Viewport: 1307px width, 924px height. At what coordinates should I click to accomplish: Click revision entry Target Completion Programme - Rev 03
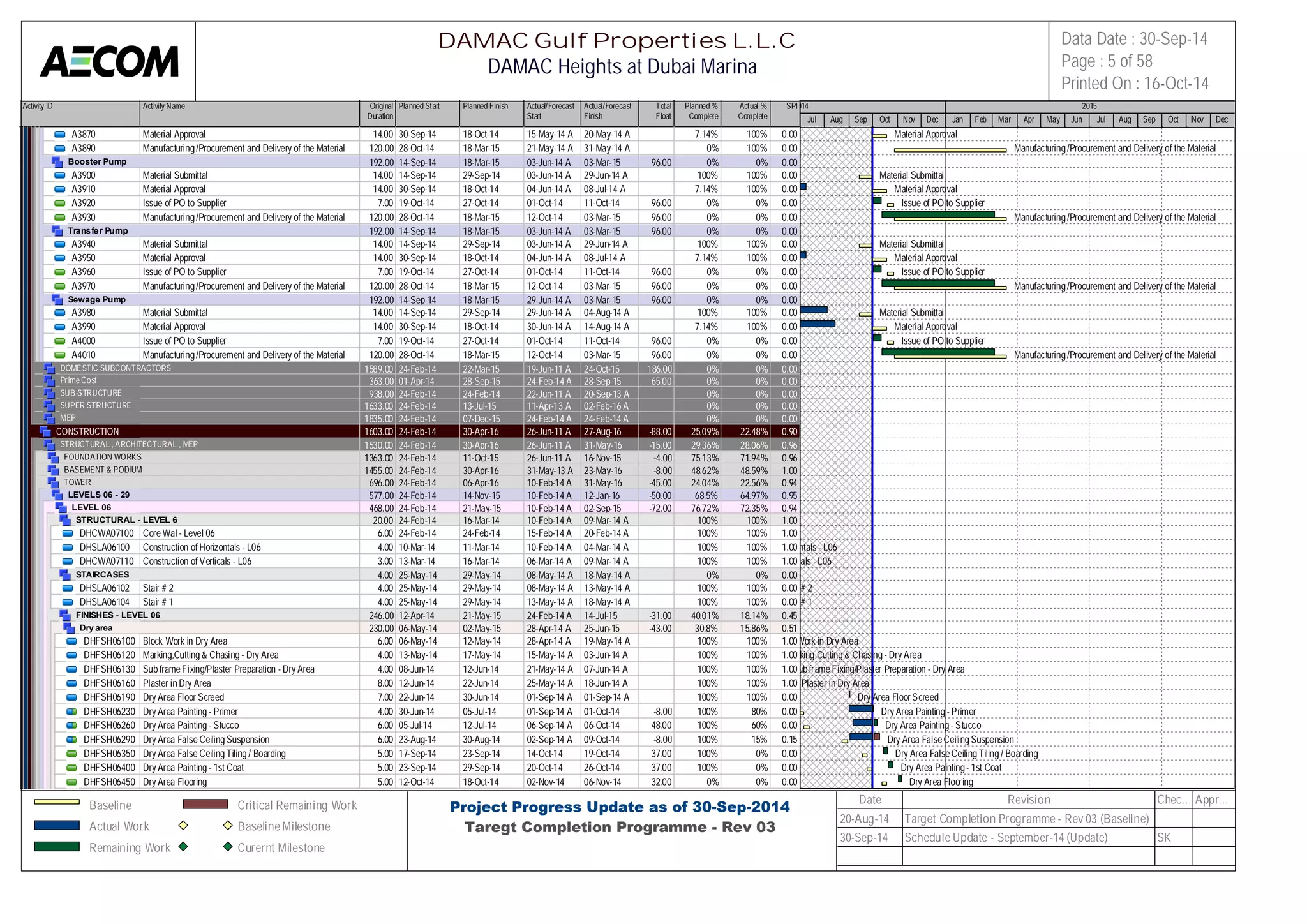[1027, 819]
